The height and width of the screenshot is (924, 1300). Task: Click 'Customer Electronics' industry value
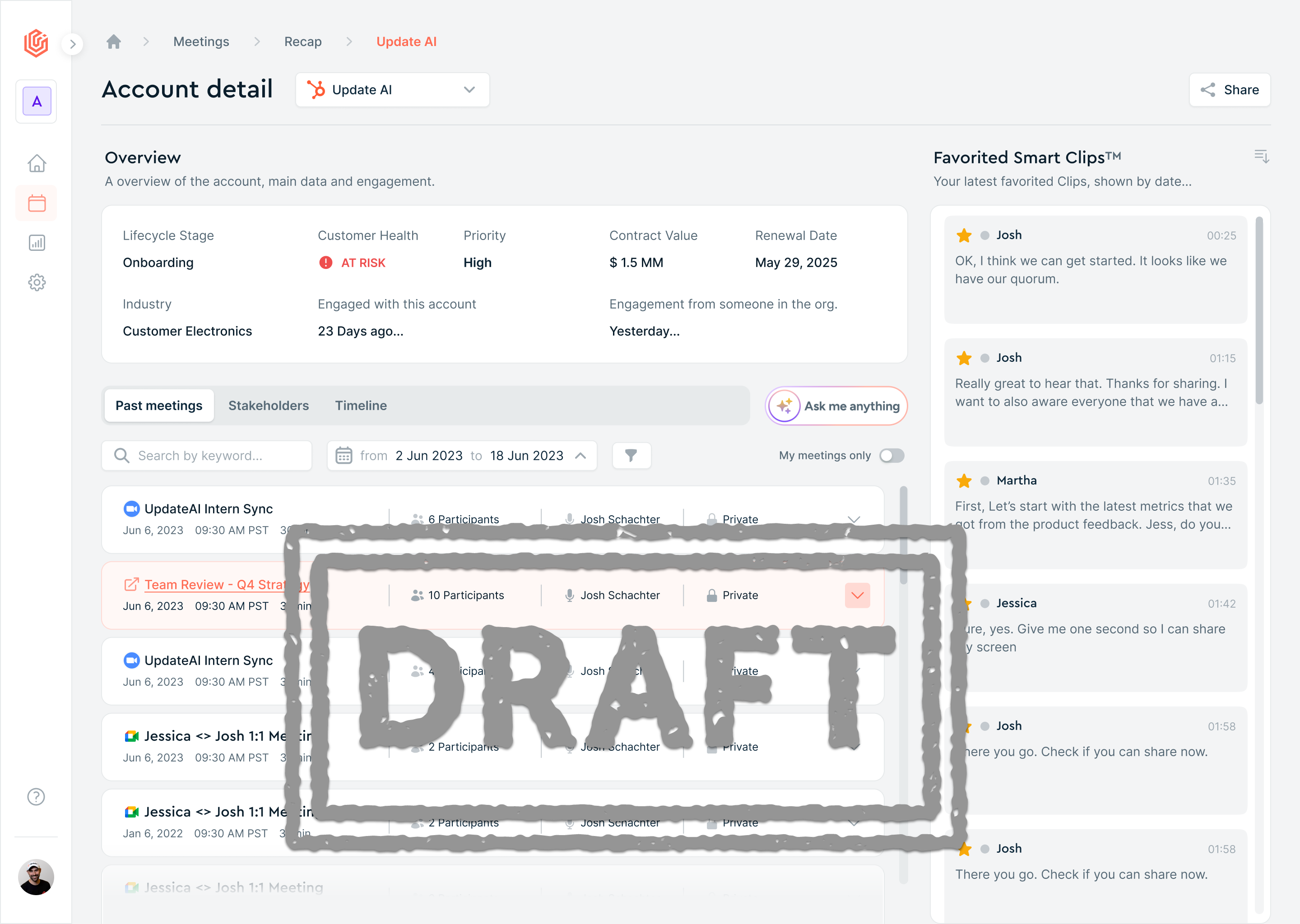coord(187,331)
